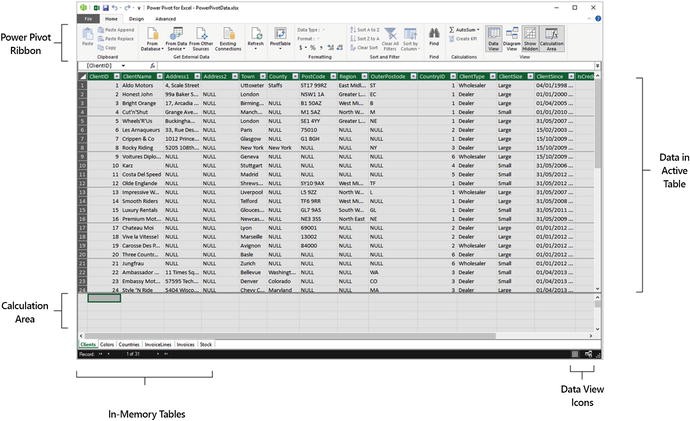Open the Refresh dropdown

tap(256, 46)
